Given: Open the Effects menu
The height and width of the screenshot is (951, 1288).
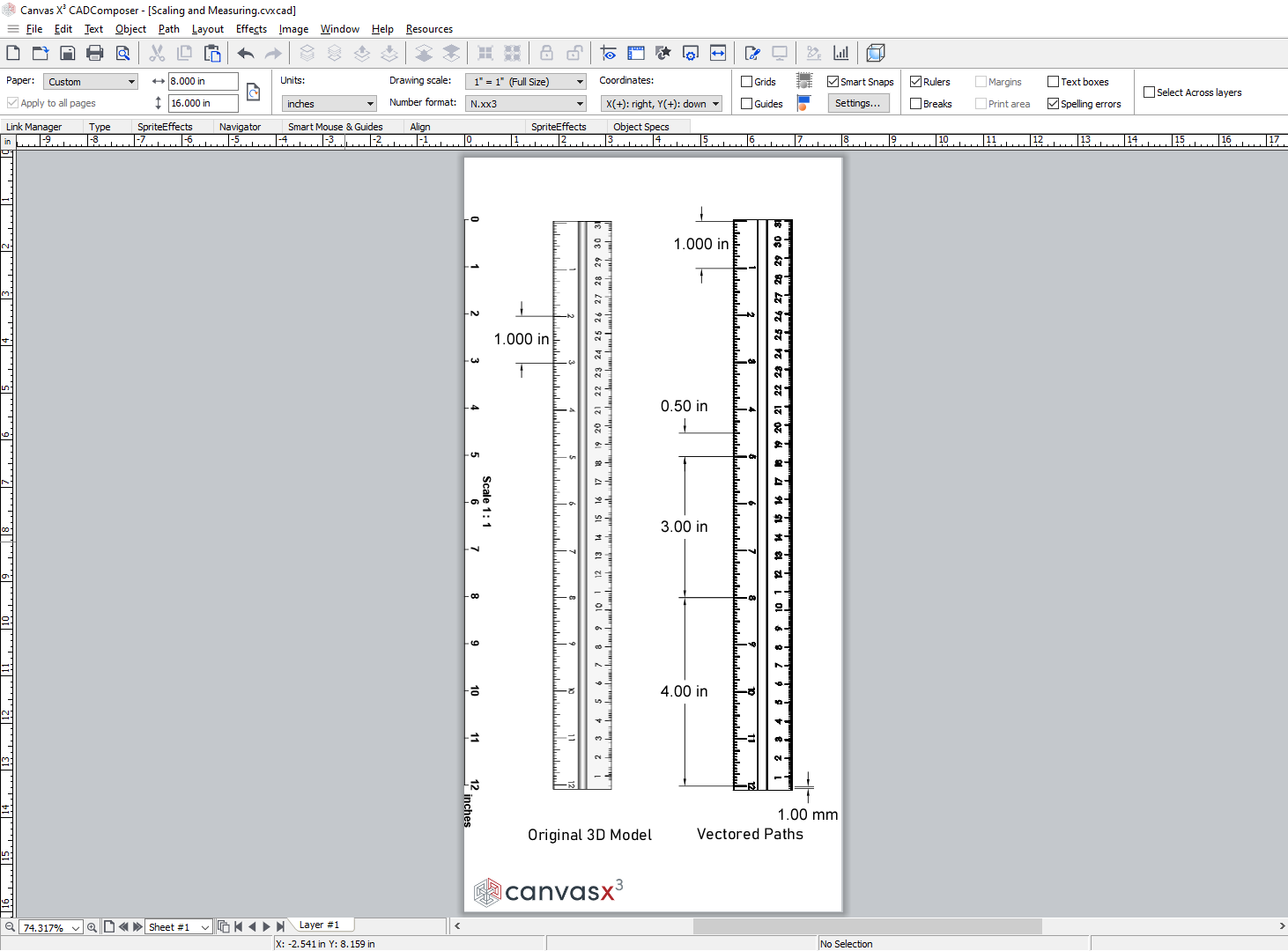Looking at the screenshot, I should click(x=251, y=29).
